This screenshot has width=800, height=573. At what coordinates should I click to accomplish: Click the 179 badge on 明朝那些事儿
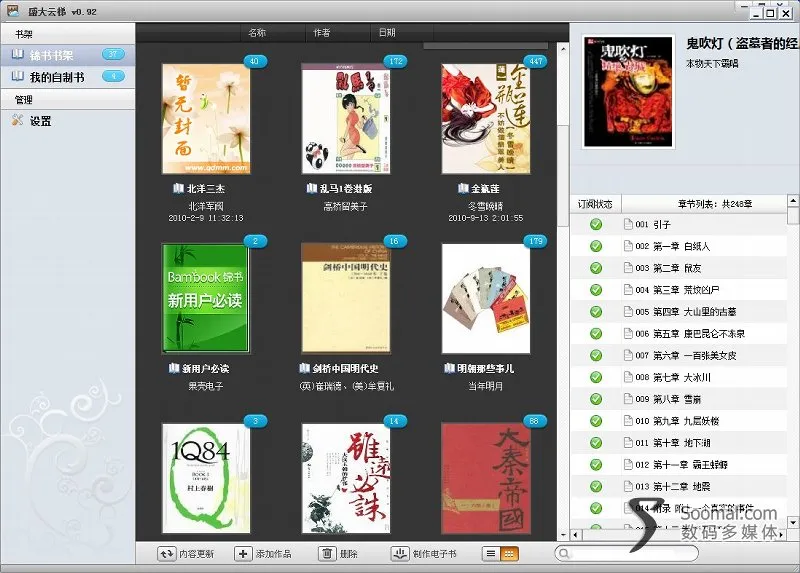(x=536, y=241)
